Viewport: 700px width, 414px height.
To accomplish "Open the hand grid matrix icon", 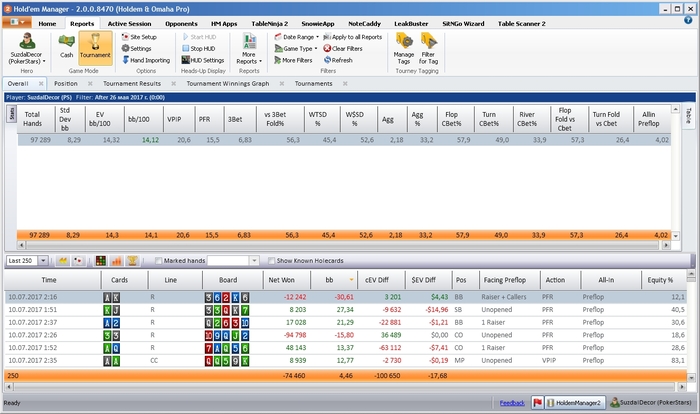I will point(101,261).
